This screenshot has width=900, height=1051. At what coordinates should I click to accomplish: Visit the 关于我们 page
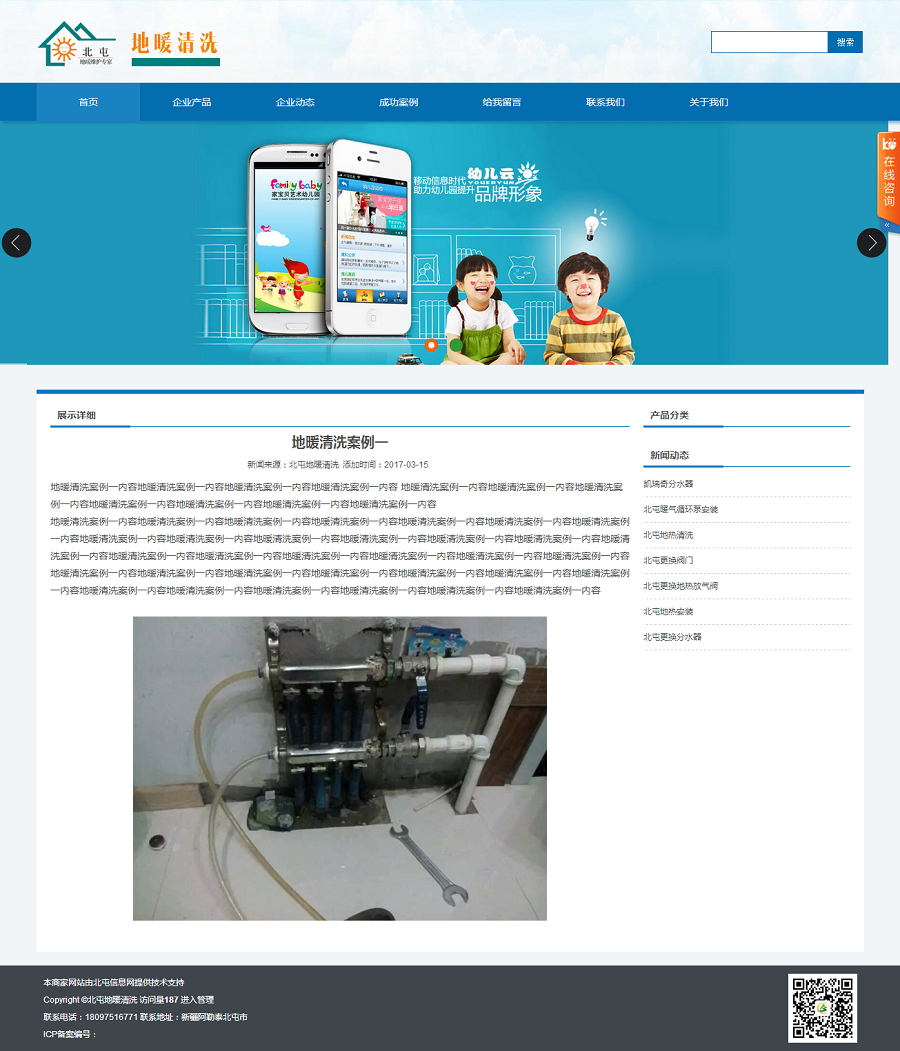(x=708, y=102)
